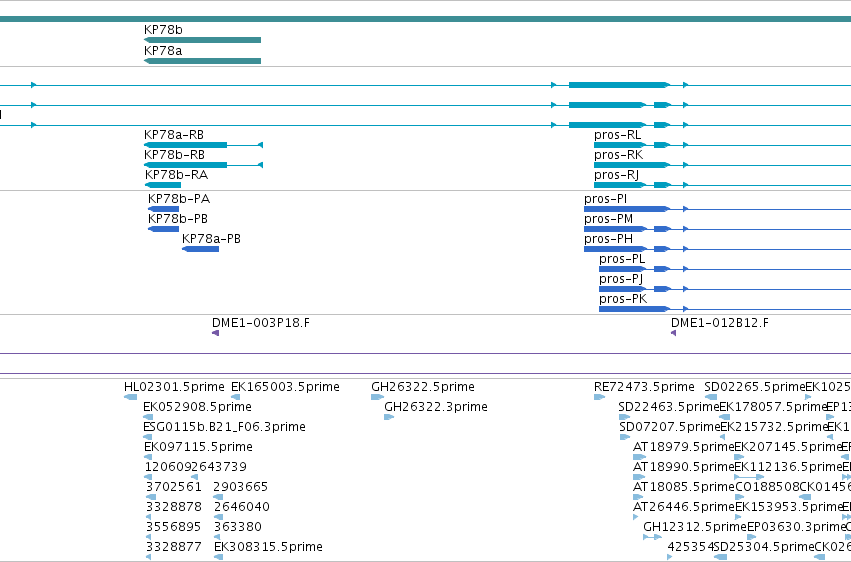Viewport: 851px width, 562px height.
Task: Click the EK052908.5prime EST label
Action: pos(197,407)
